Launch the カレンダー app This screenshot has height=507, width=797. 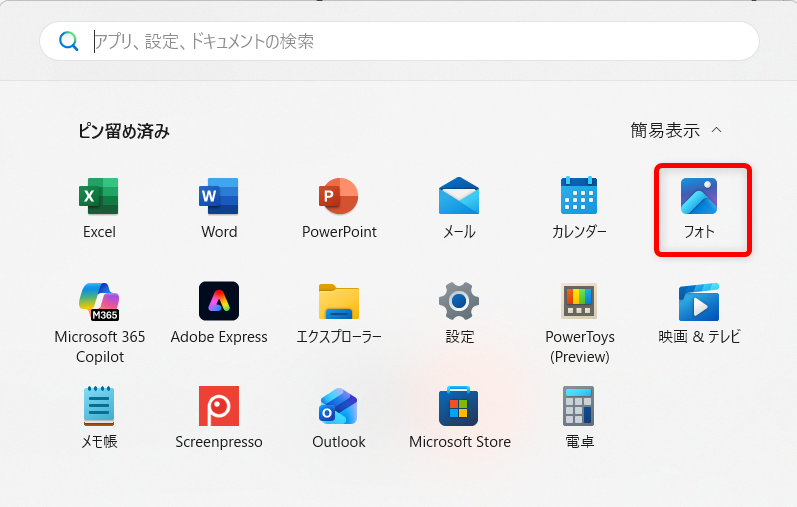(579, 208)
